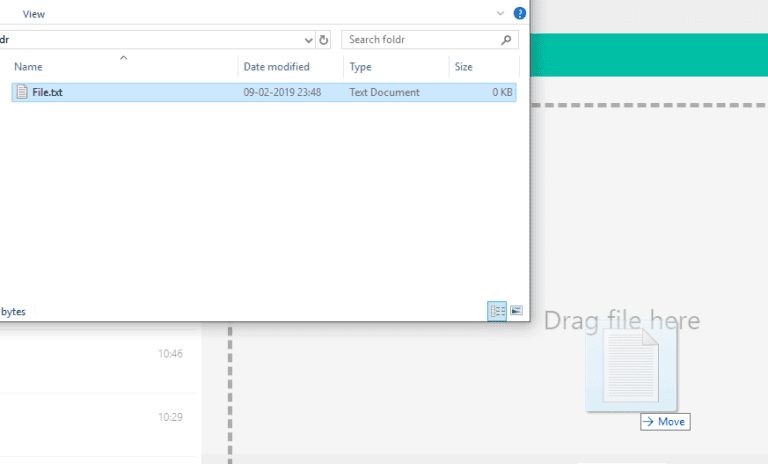Click the Refresh icon beside address bar
Image resolution: width=768 pixels, height=464 pixels.
pyautogui.click(x=323, y=40)
